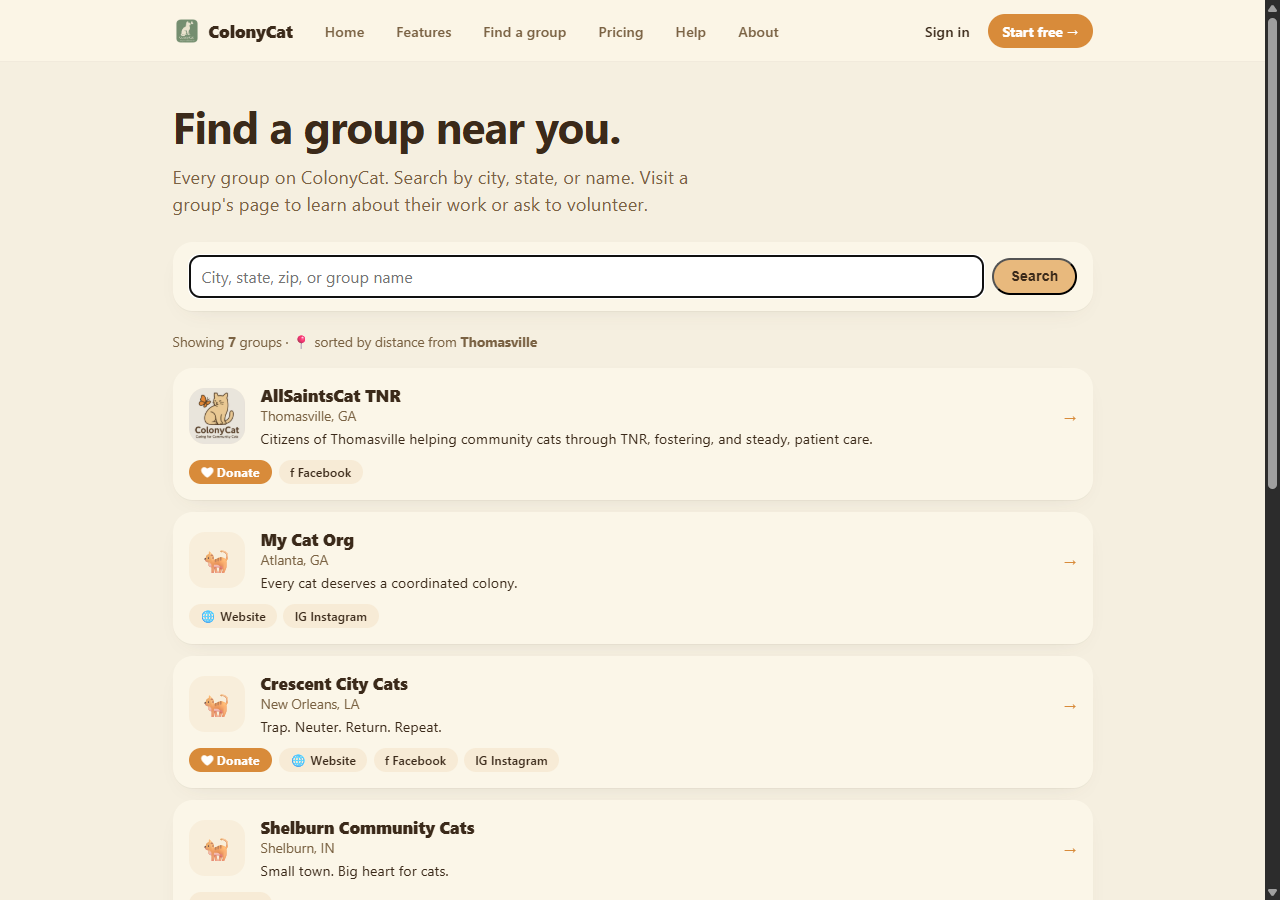This screenshot has height=900, width=1280.
Task: Open the Shelburn Community Cats title
Action: click(367, 828)
